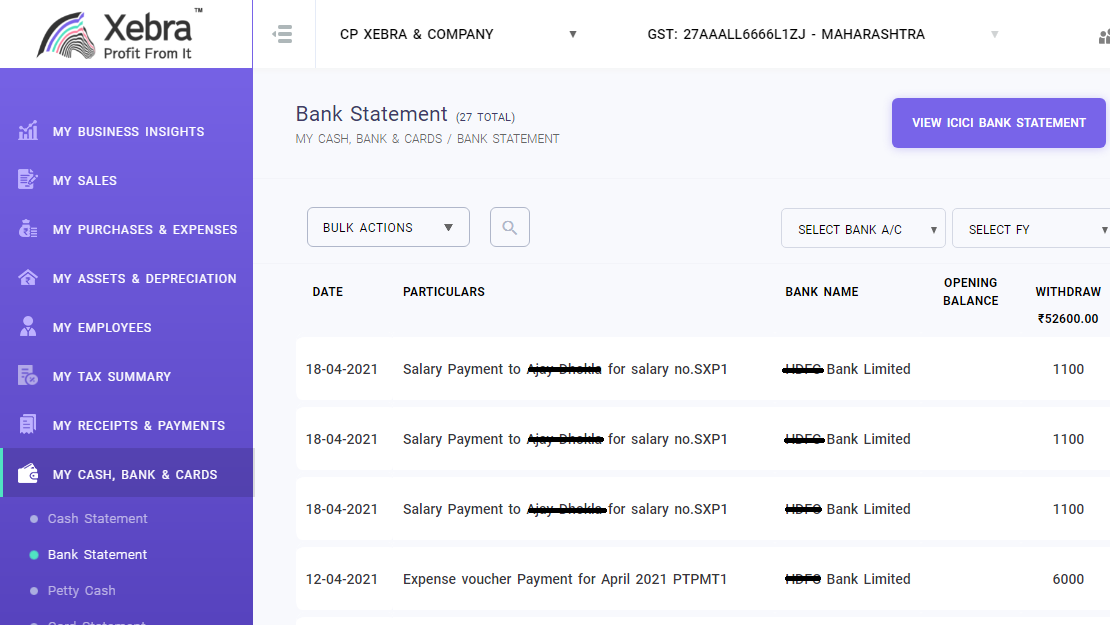Select the My Business Insights icon
The width and height of the screenshot is (1110, 625).
click(x=27, y=131)
